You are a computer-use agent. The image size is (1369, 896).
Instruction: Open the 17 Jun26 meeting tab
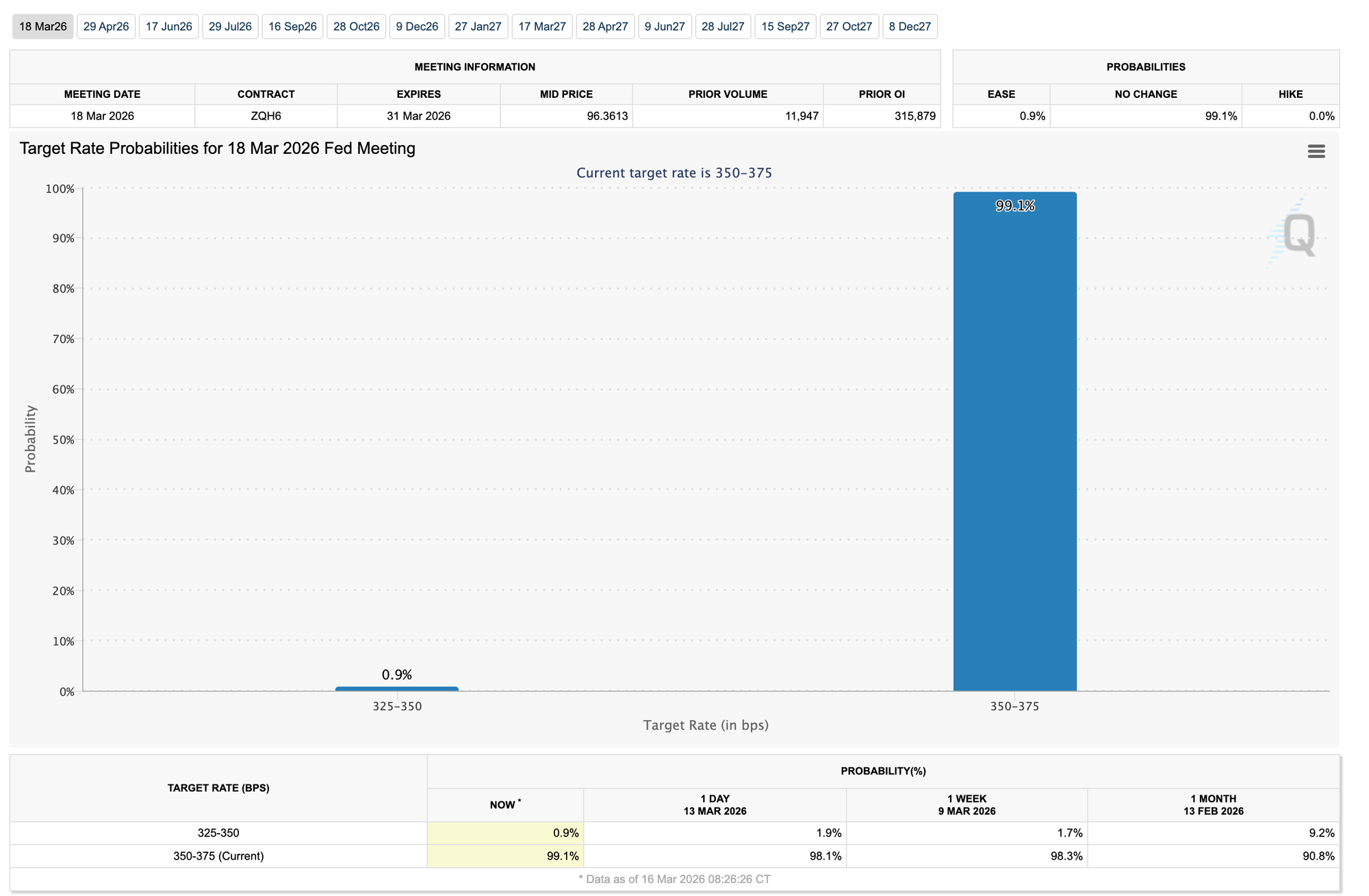[x=168, y=27]
